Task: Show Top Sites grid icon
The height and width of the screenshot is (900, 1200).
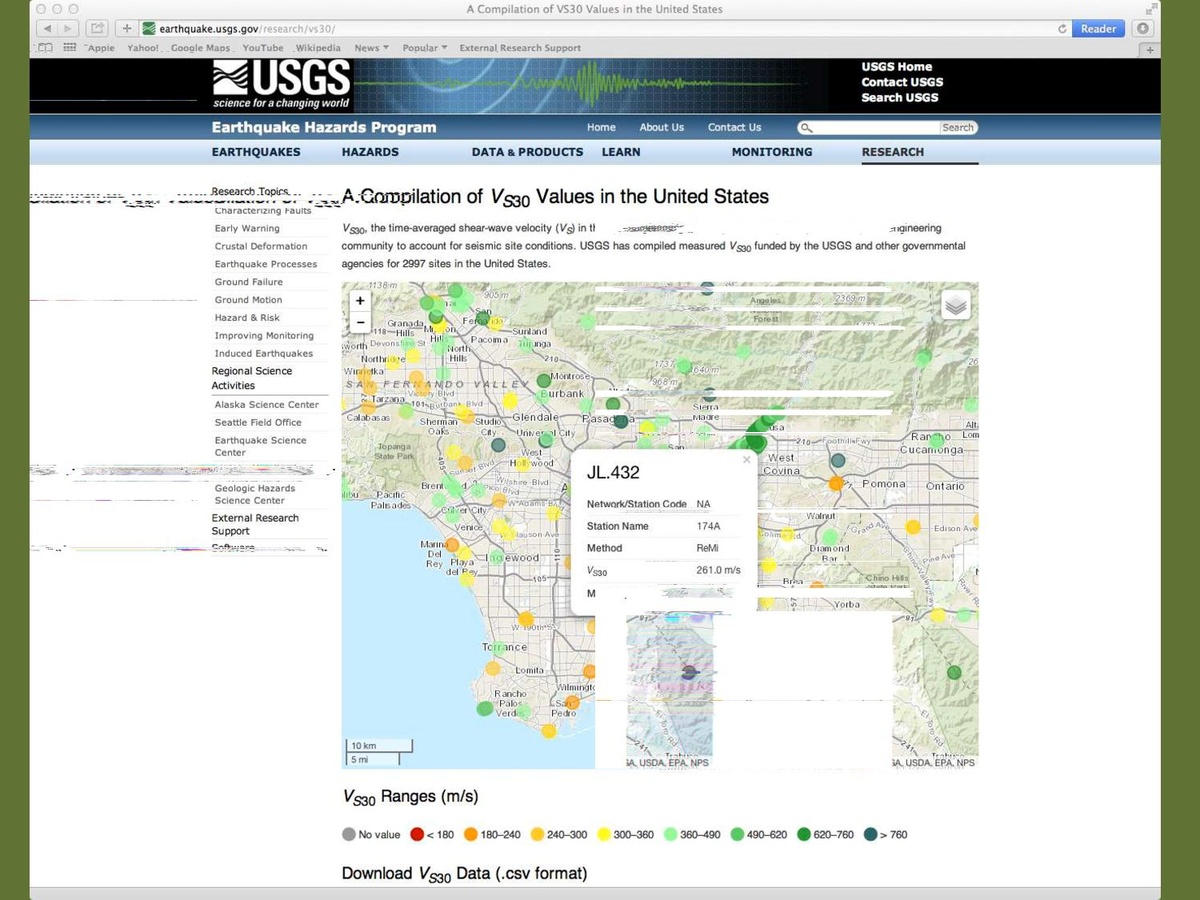Action: (70, 48)
